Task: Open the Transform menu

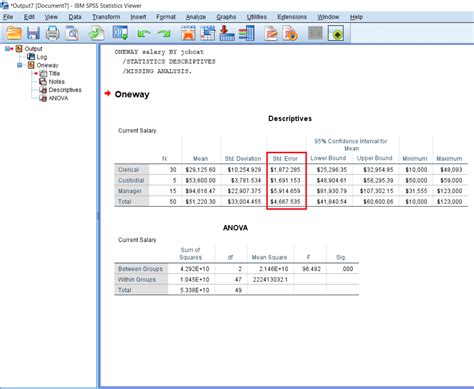Action: pyautogui.click(x=106, y=17)
